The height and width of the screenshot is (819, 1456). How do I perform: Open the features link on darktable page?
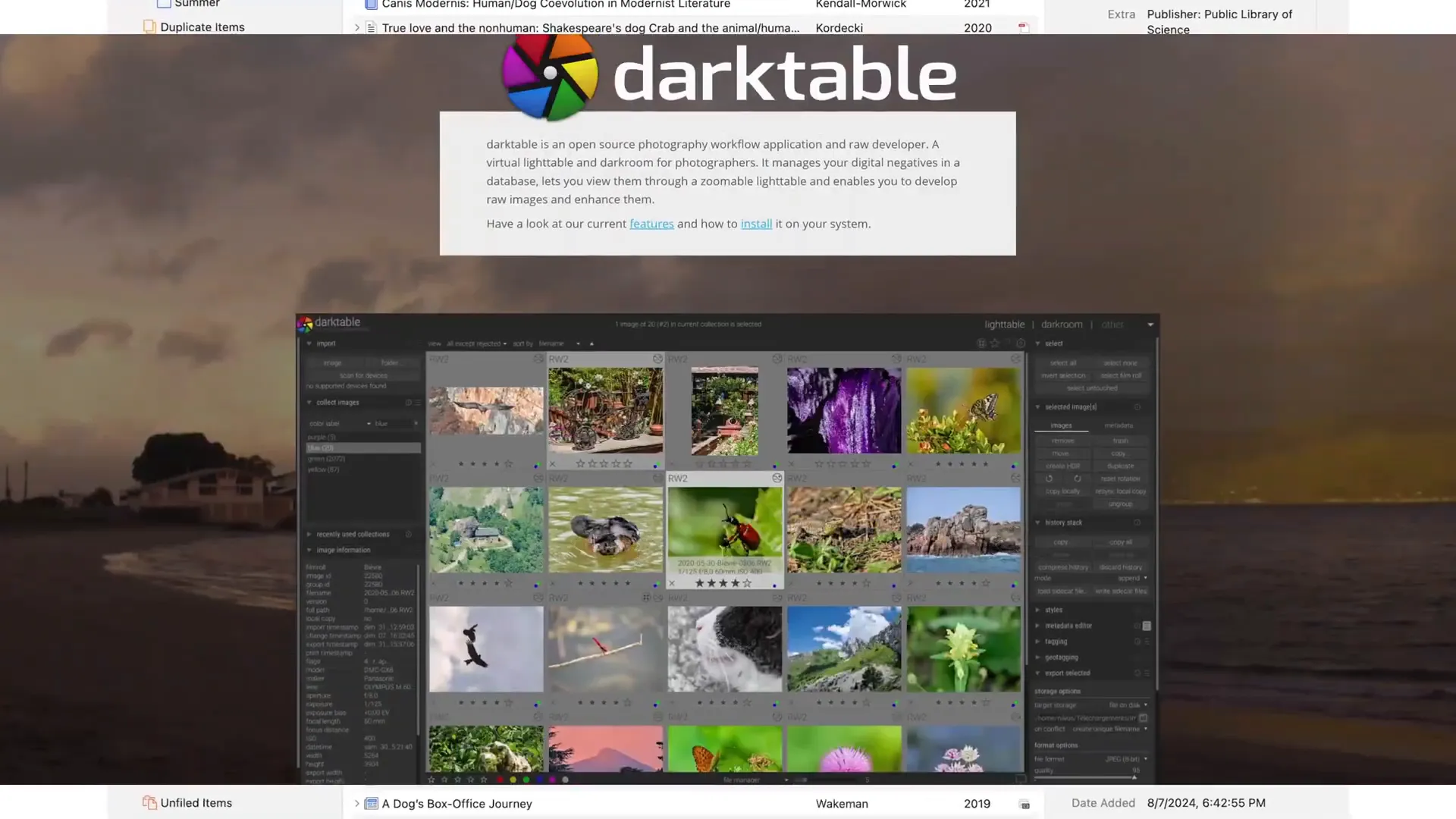pos(651,224)
